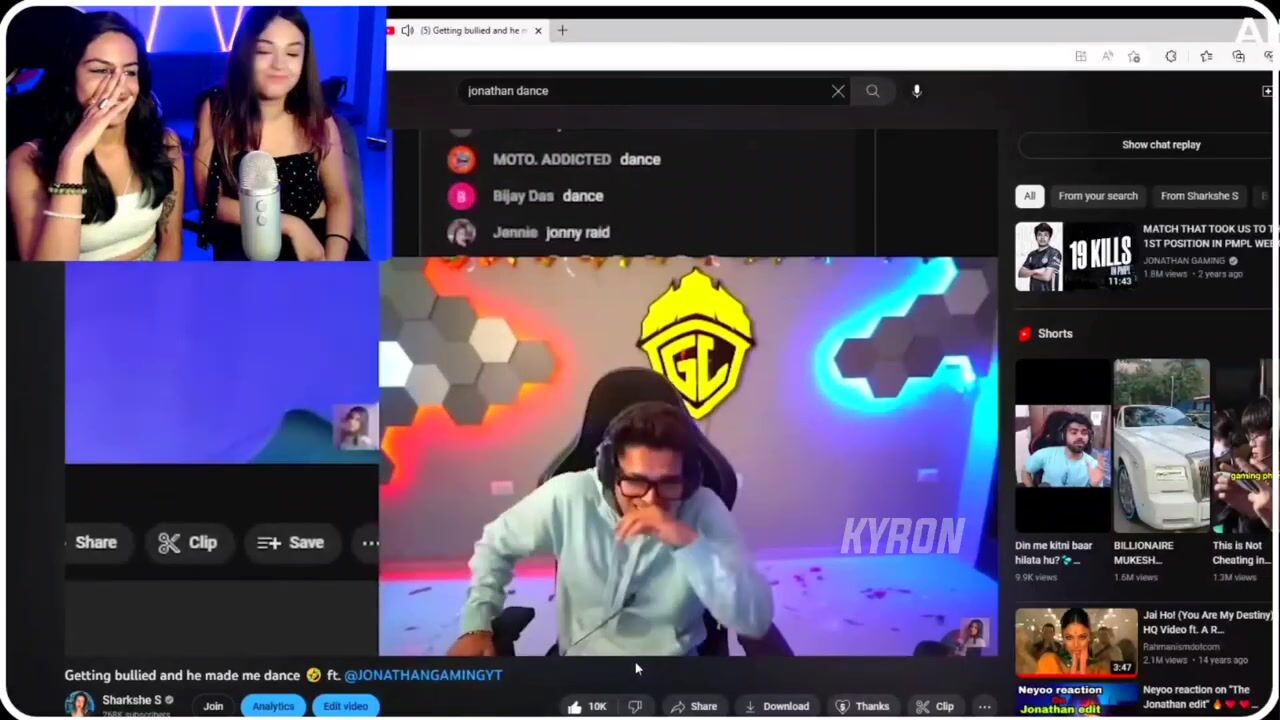Expand Show chat replay panel
Screen dimensions: 1280x720
[x=1160, y=145]
